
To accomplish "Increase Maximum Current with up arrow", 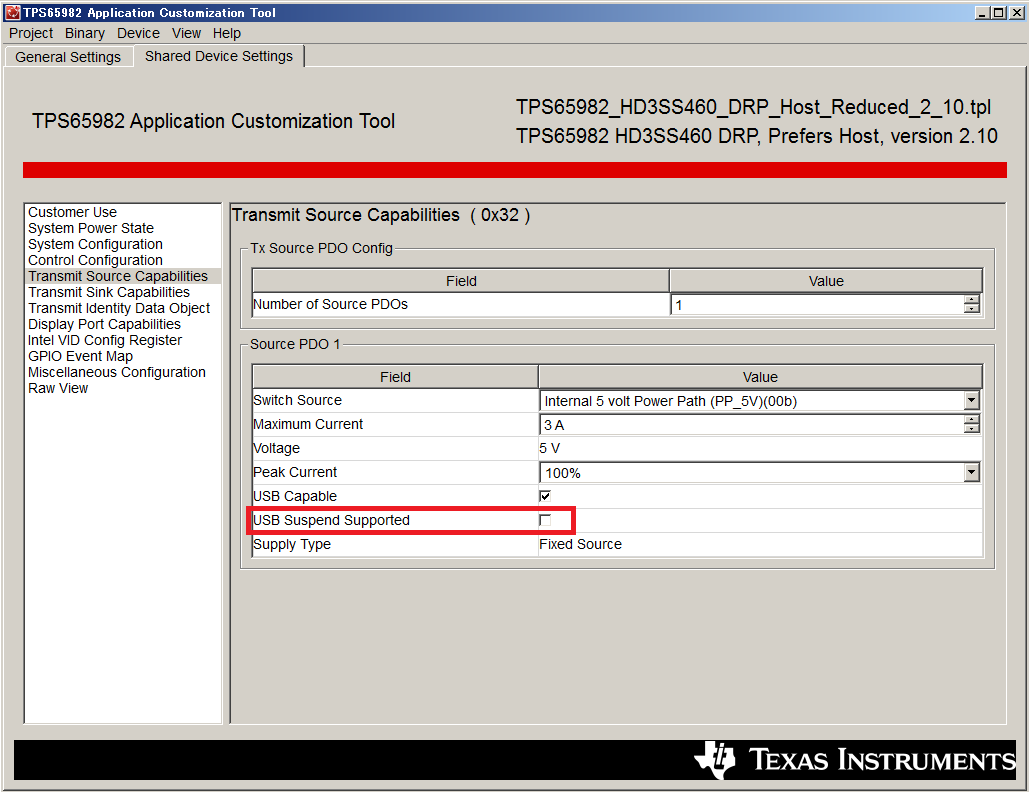I will click(972, 420).
